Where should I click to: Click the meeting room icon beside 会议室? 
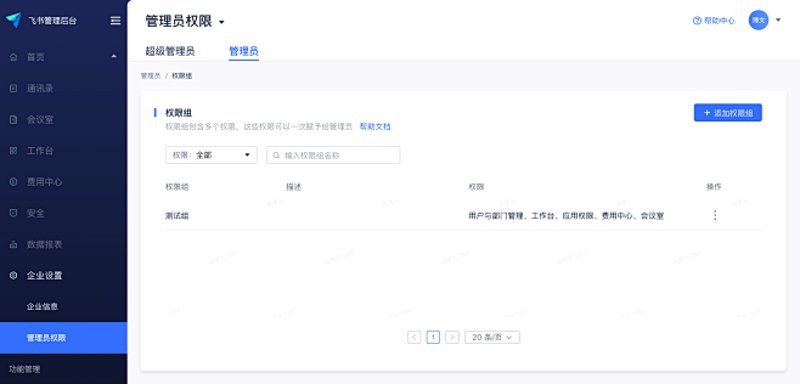(x=14, y=120)
